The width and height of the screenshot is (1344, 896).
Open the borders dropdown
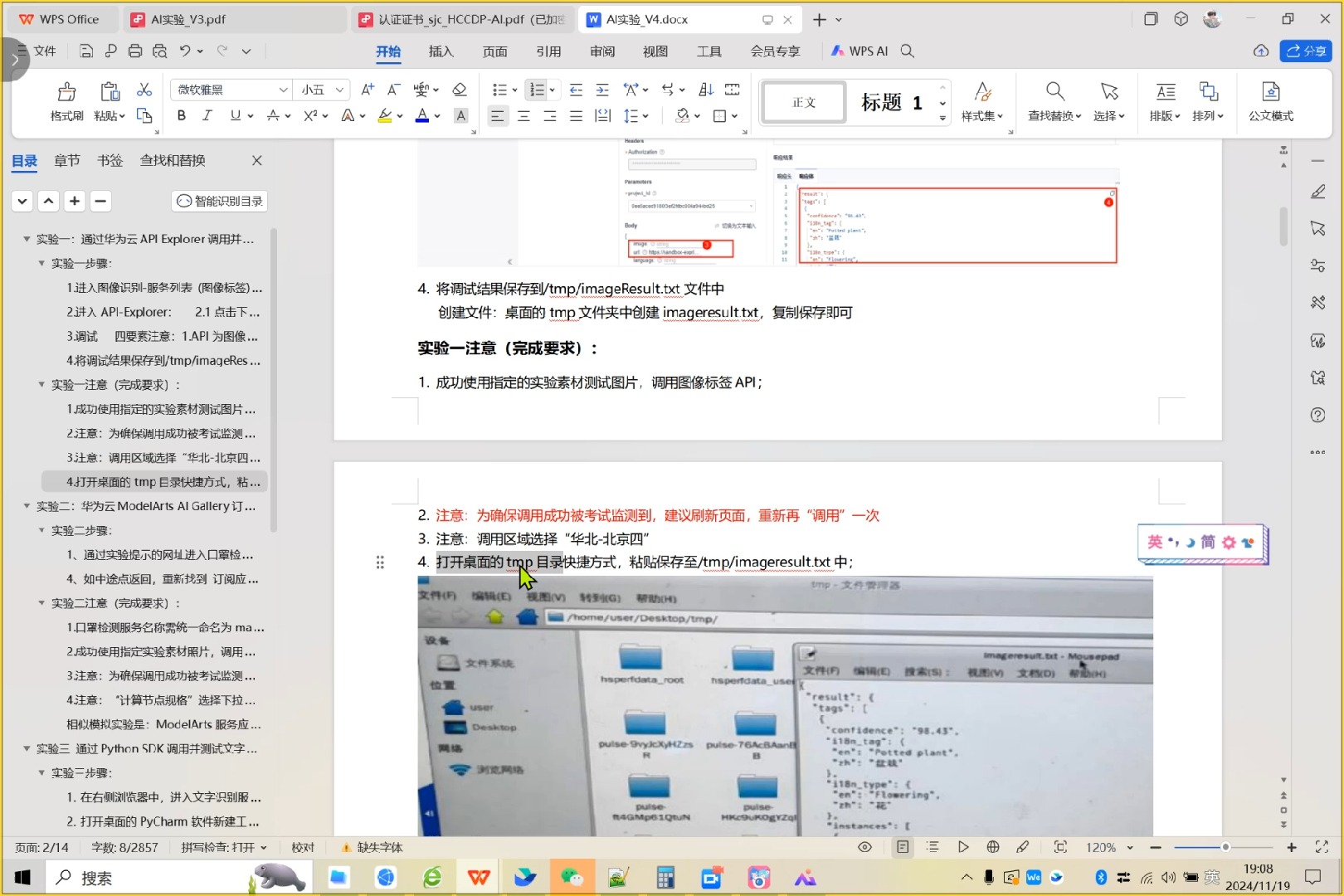point(734,116)
